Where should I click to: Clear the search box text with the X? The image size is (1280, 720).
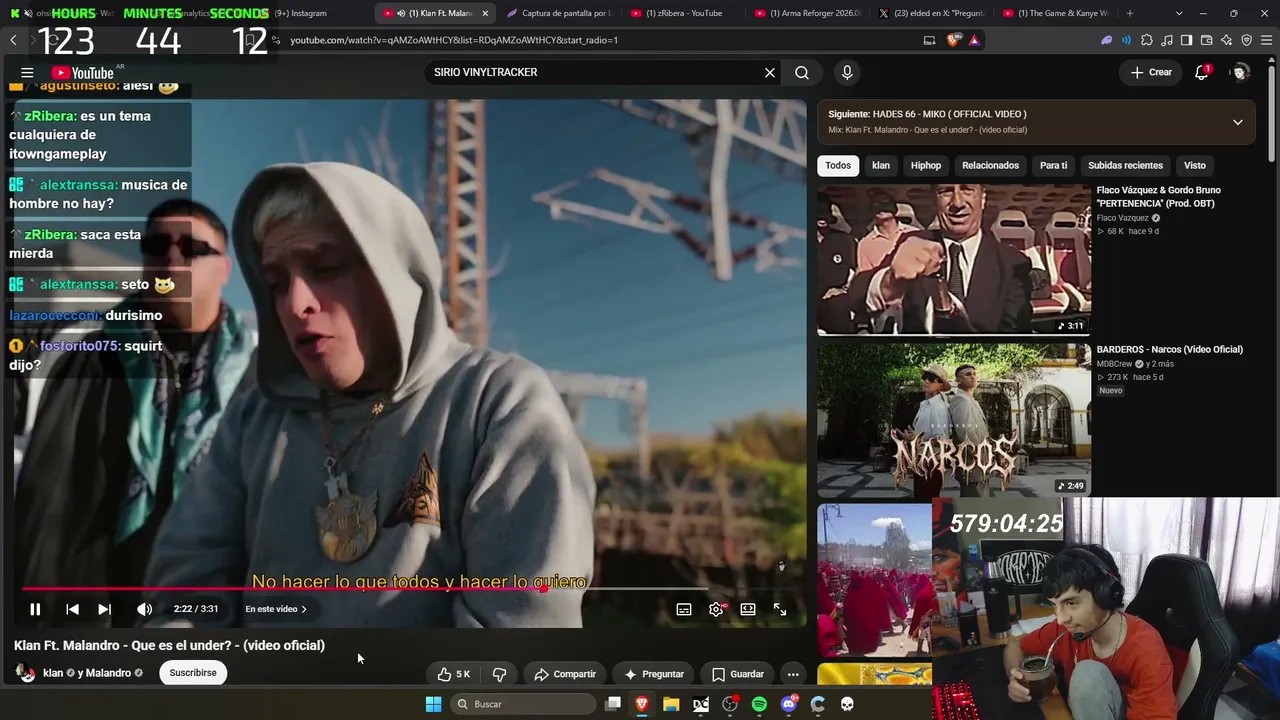[770, 73]
